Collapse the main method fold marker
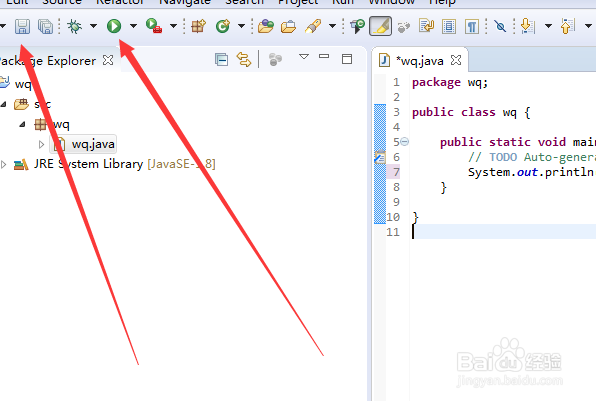Viewport: 596px width, 401px height. pyautogui.click(x=405, y=142)
